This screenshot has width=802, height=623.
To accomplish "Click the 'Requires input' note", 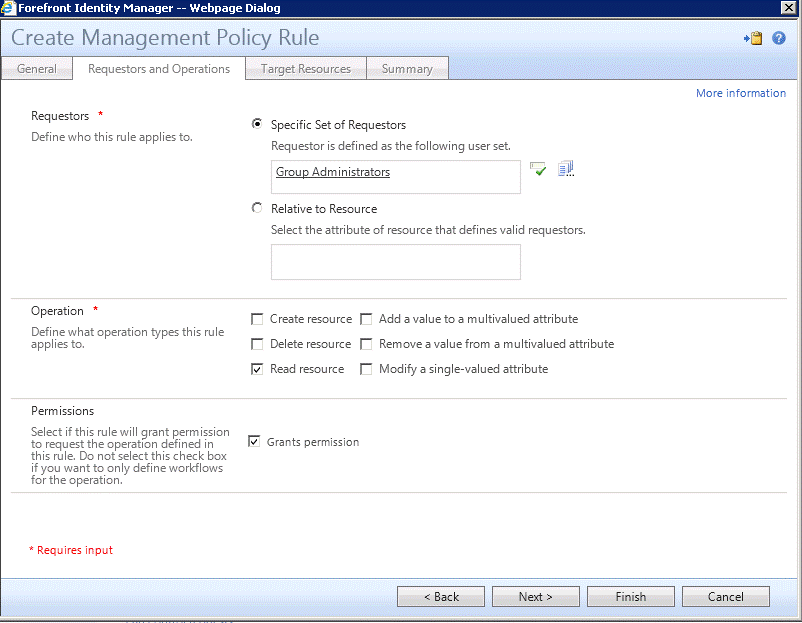I will [71, 550].
